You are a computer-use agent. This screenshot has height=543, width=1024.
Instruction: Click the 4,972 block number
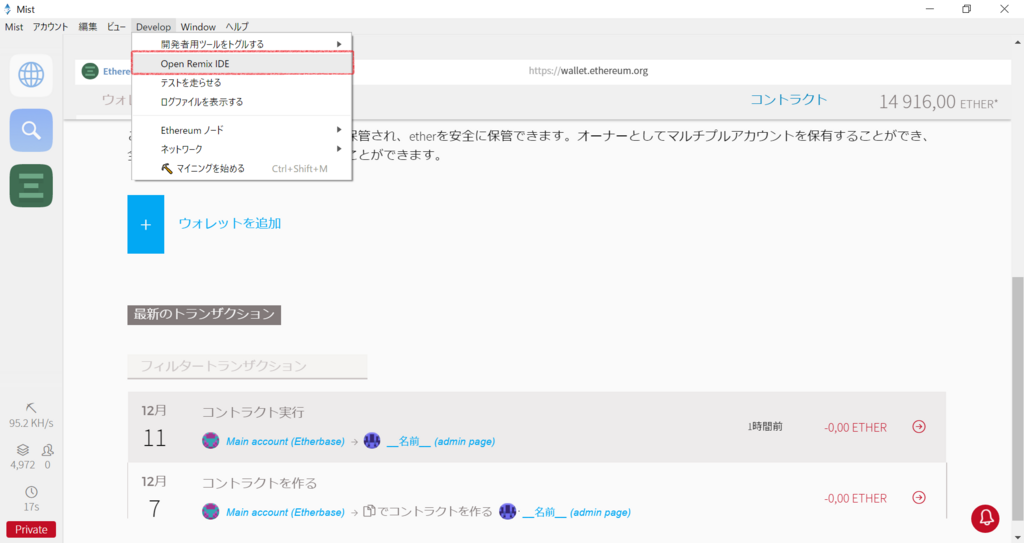[23, 465]
